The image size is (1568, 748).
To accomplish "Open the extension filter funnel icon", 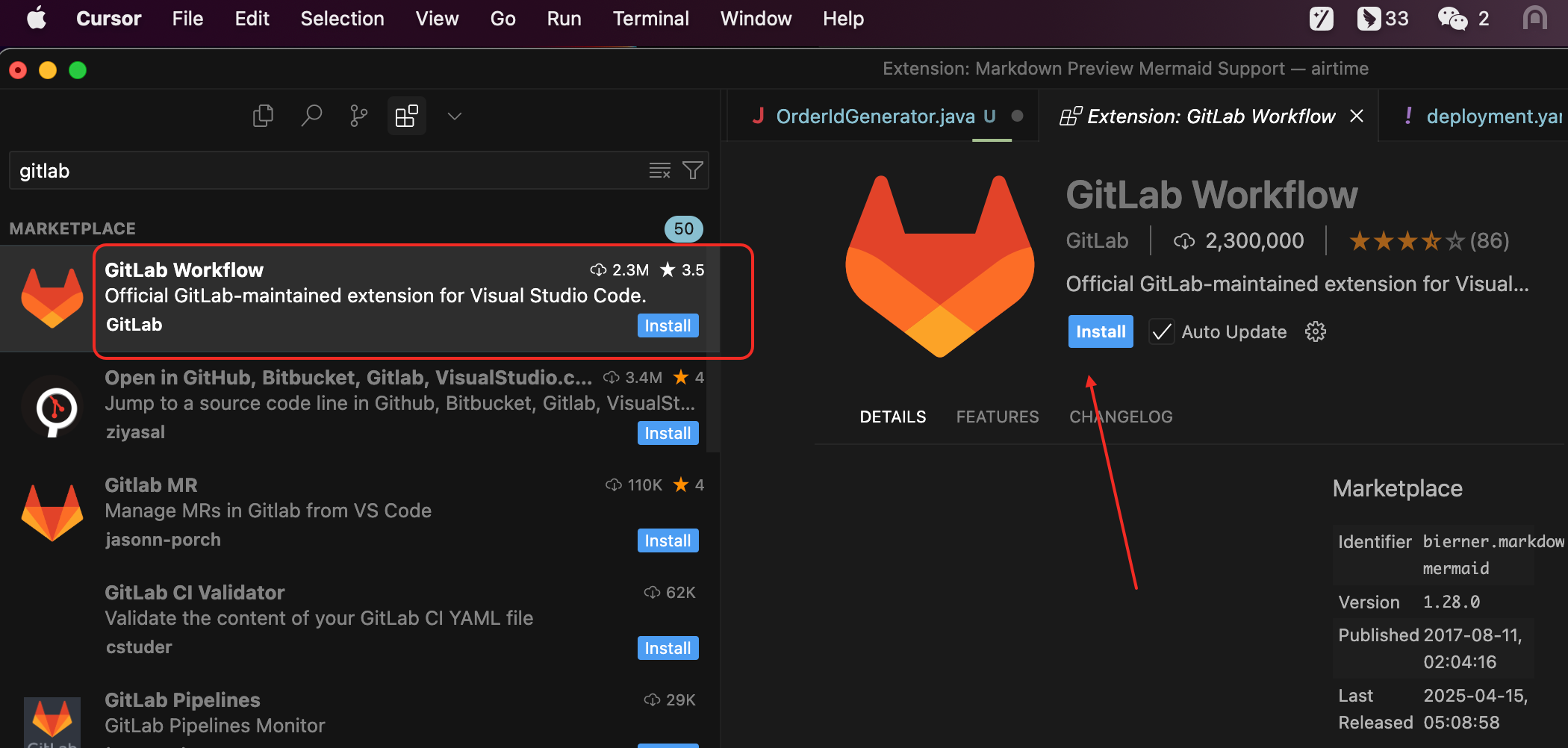I will [x=693, y=171].
